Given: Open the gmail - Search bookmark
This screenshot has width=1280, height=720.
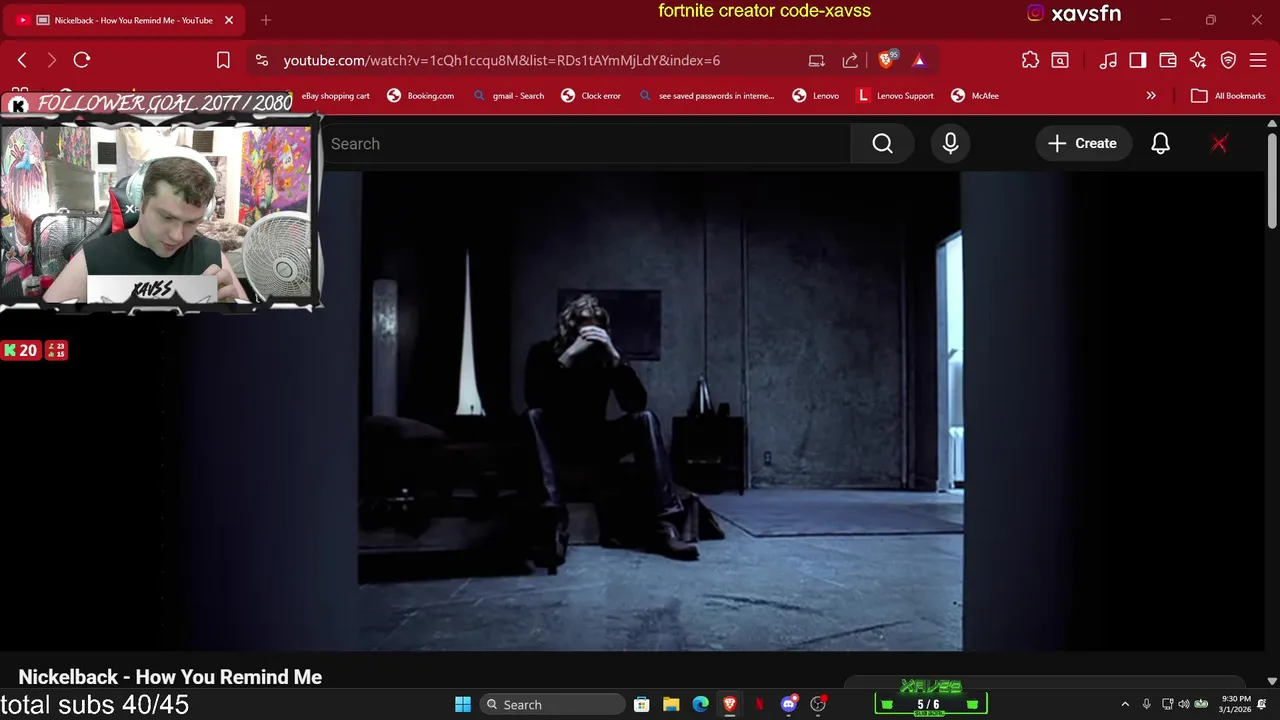Looking at the screenshot, I should 509,96.
